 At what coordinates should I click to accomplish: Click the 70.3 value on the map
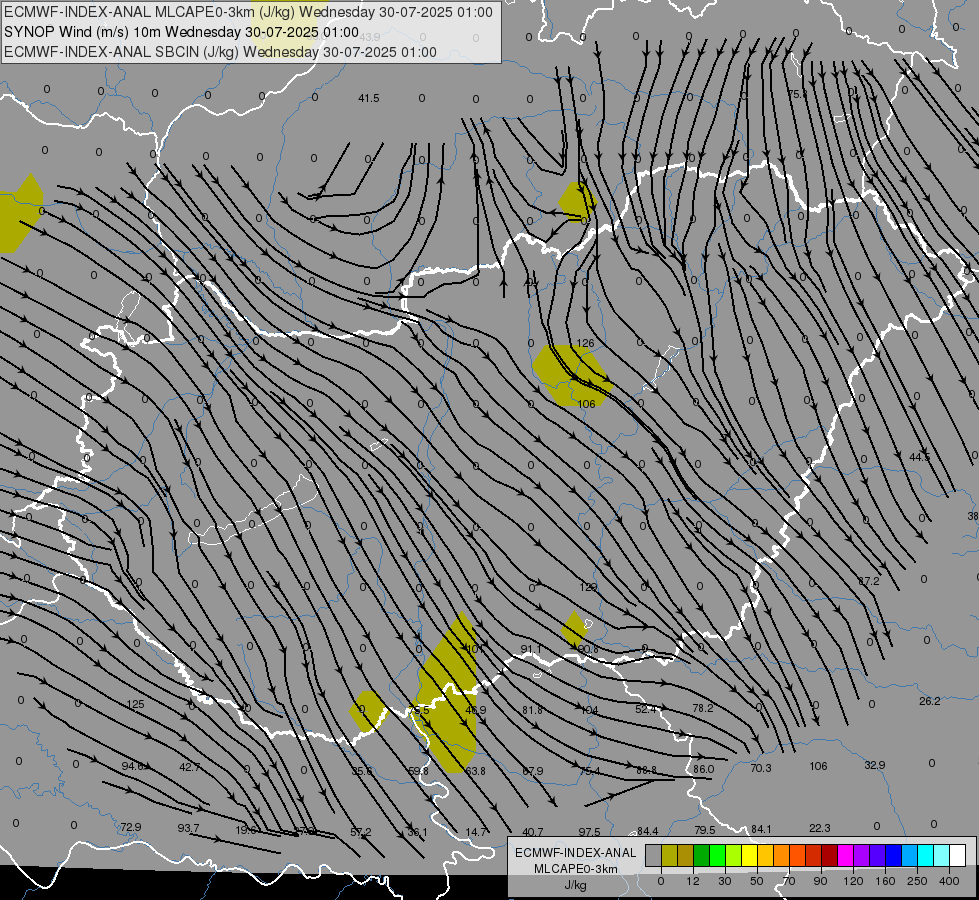click(x=761, y=768)
